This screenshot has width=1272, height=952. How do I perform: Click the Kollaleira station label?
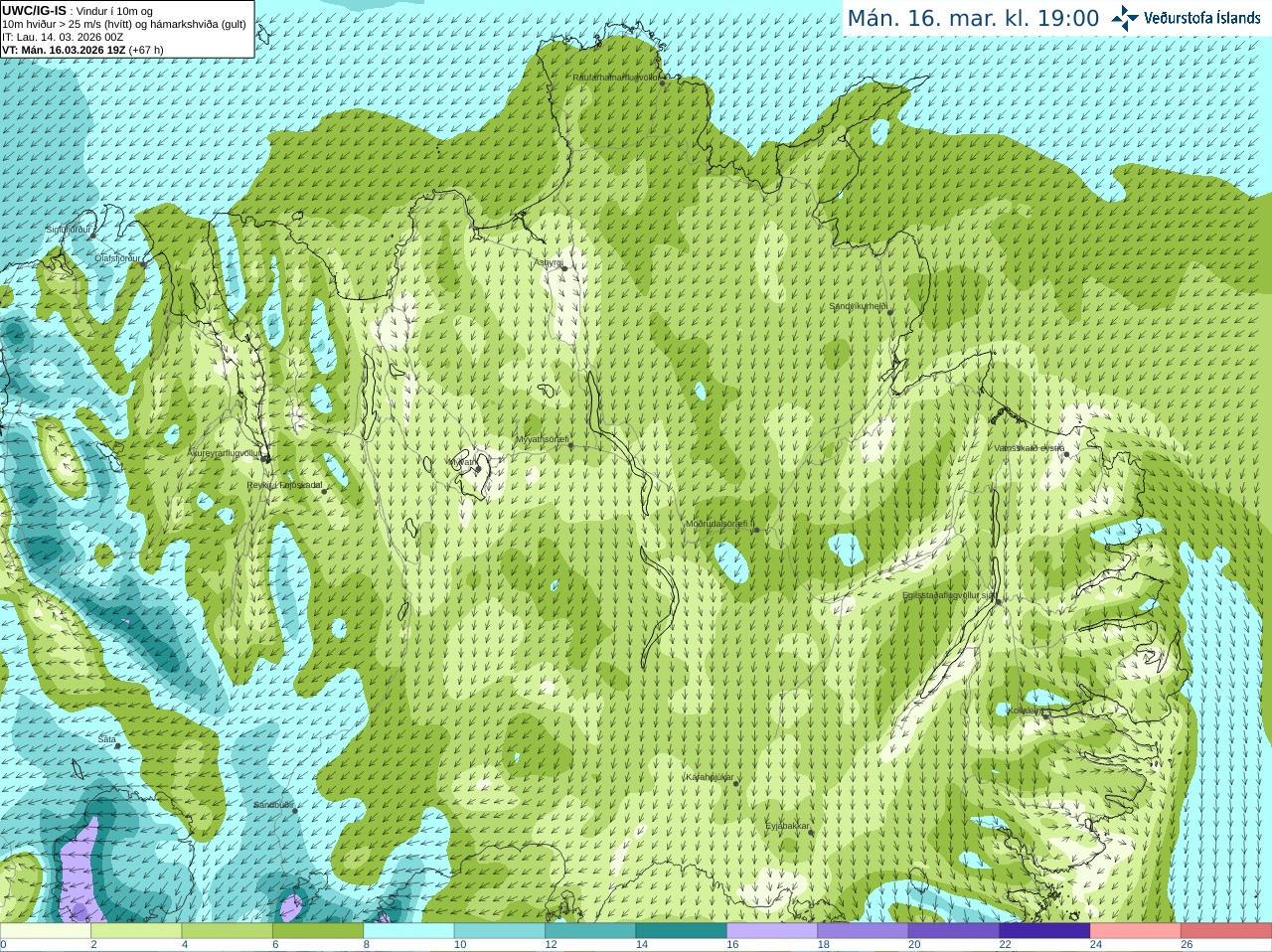point(1026,711)
